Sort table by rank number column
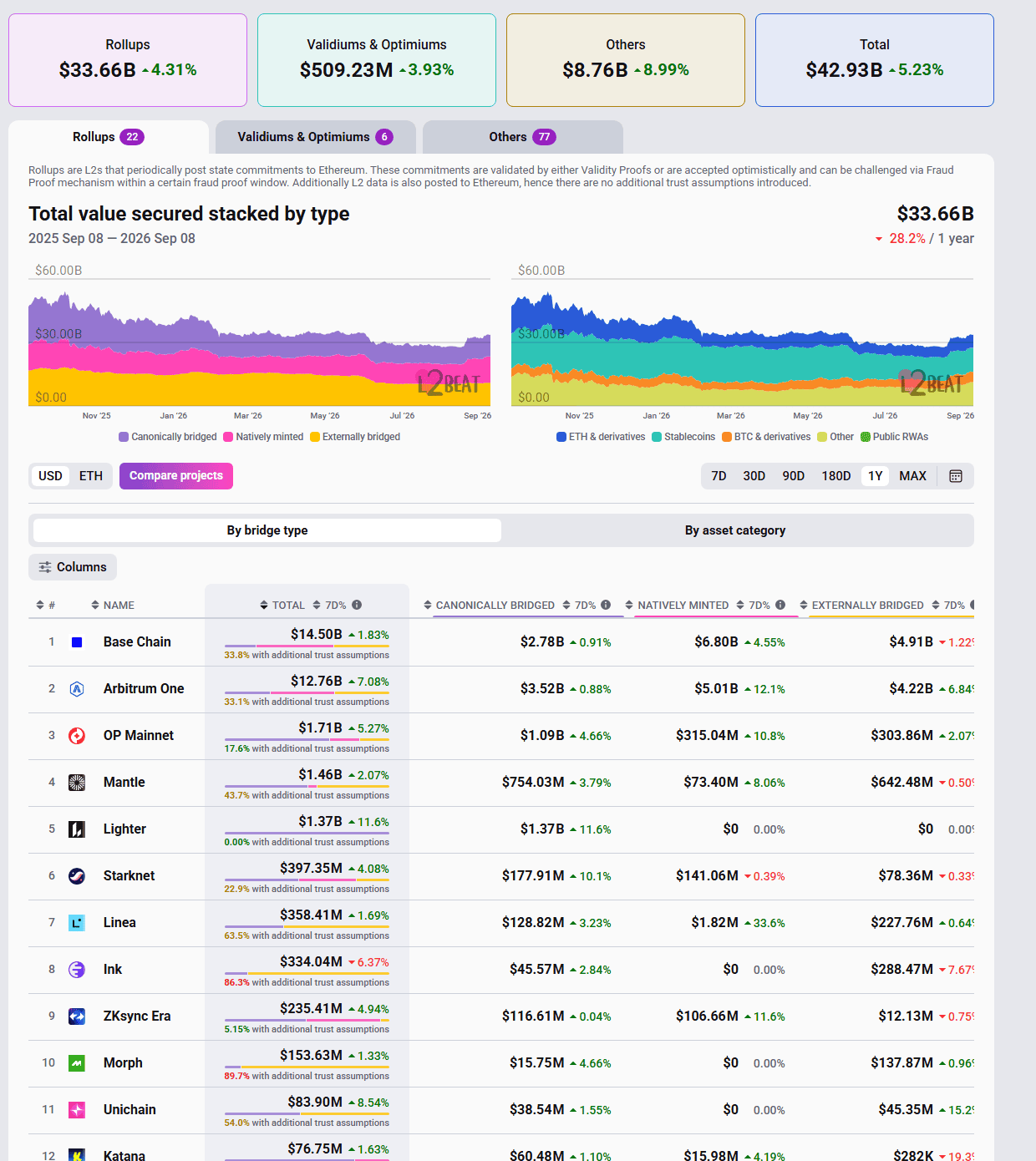Image resolution: width=1036 pixels, height=1161 pixels. [45, 606]
